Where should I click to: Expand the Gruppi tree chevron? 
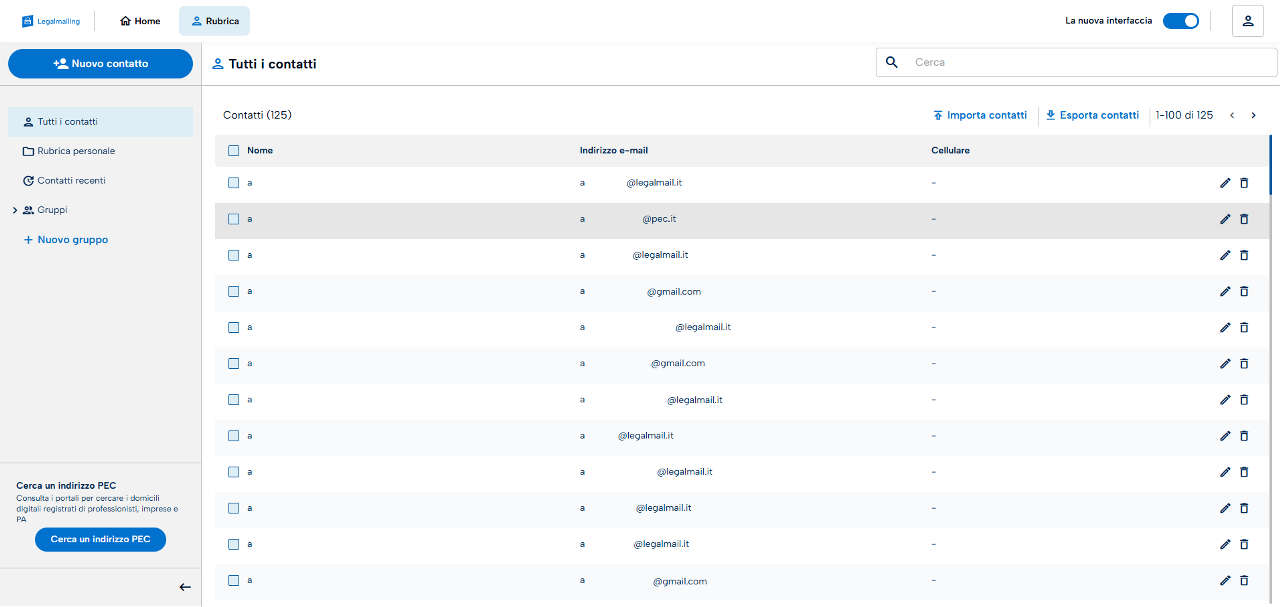click(15, 210)
